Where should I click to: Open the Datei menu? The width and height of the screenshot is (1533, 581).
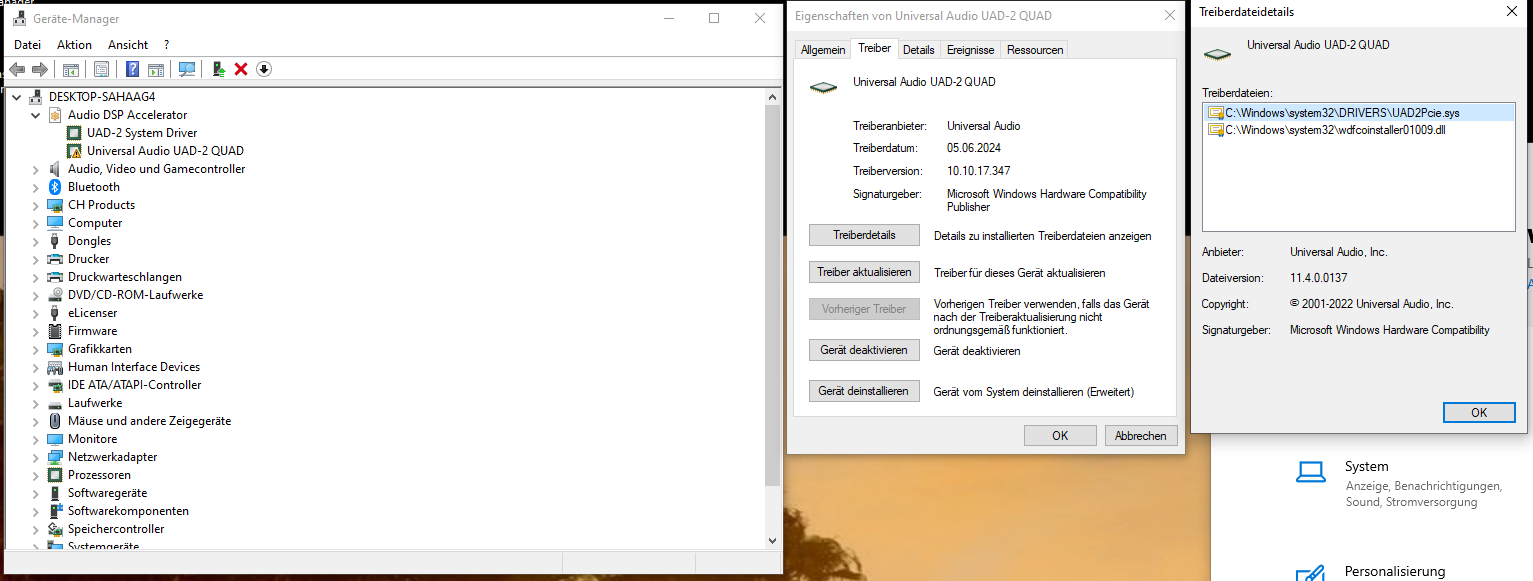pyautogui.click(x=27, y=45)
